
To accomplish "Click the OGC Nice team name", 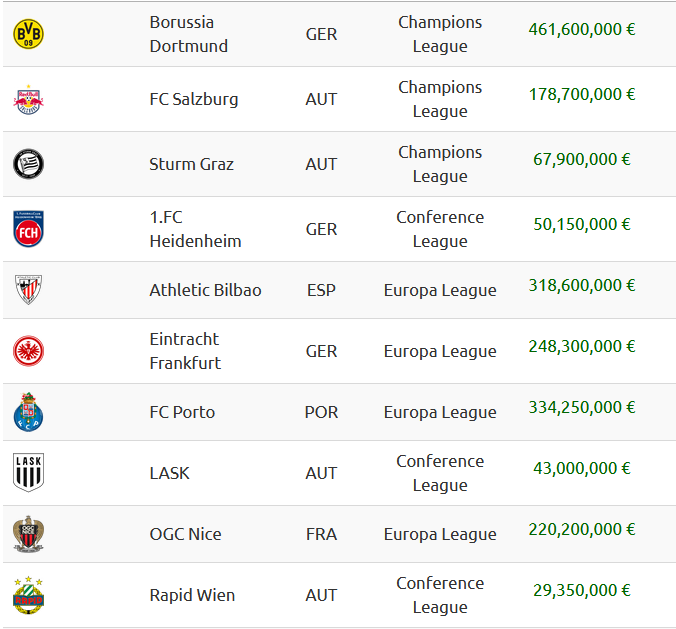I will 185,534.
